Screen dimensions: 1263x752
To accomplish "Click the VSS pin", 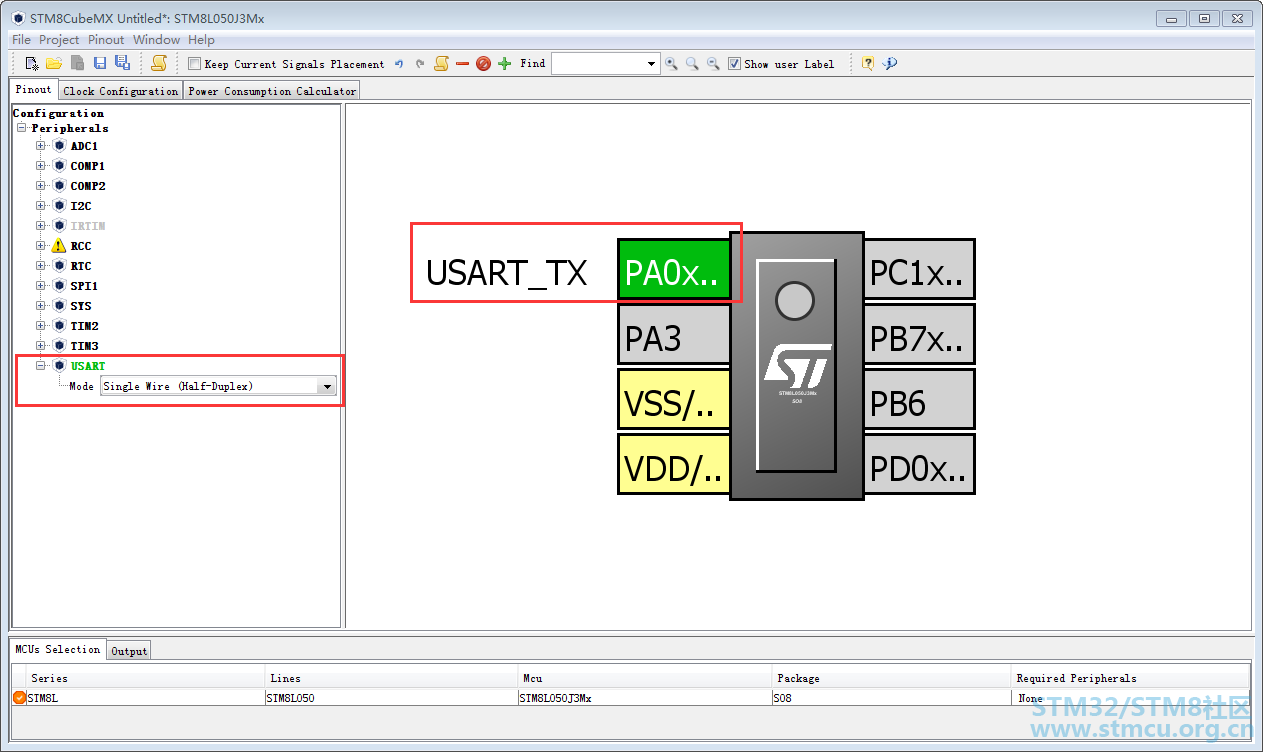I will point(674,399).
